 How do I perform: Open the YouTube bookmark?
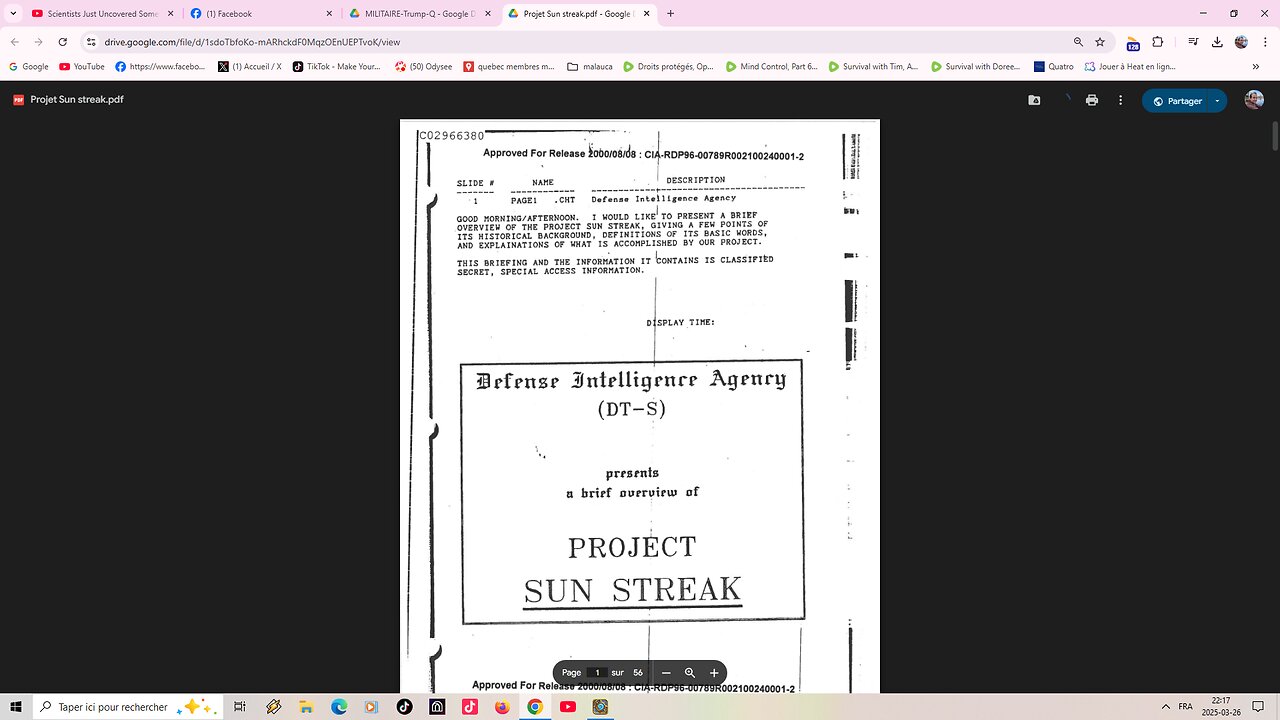[82, 67]
